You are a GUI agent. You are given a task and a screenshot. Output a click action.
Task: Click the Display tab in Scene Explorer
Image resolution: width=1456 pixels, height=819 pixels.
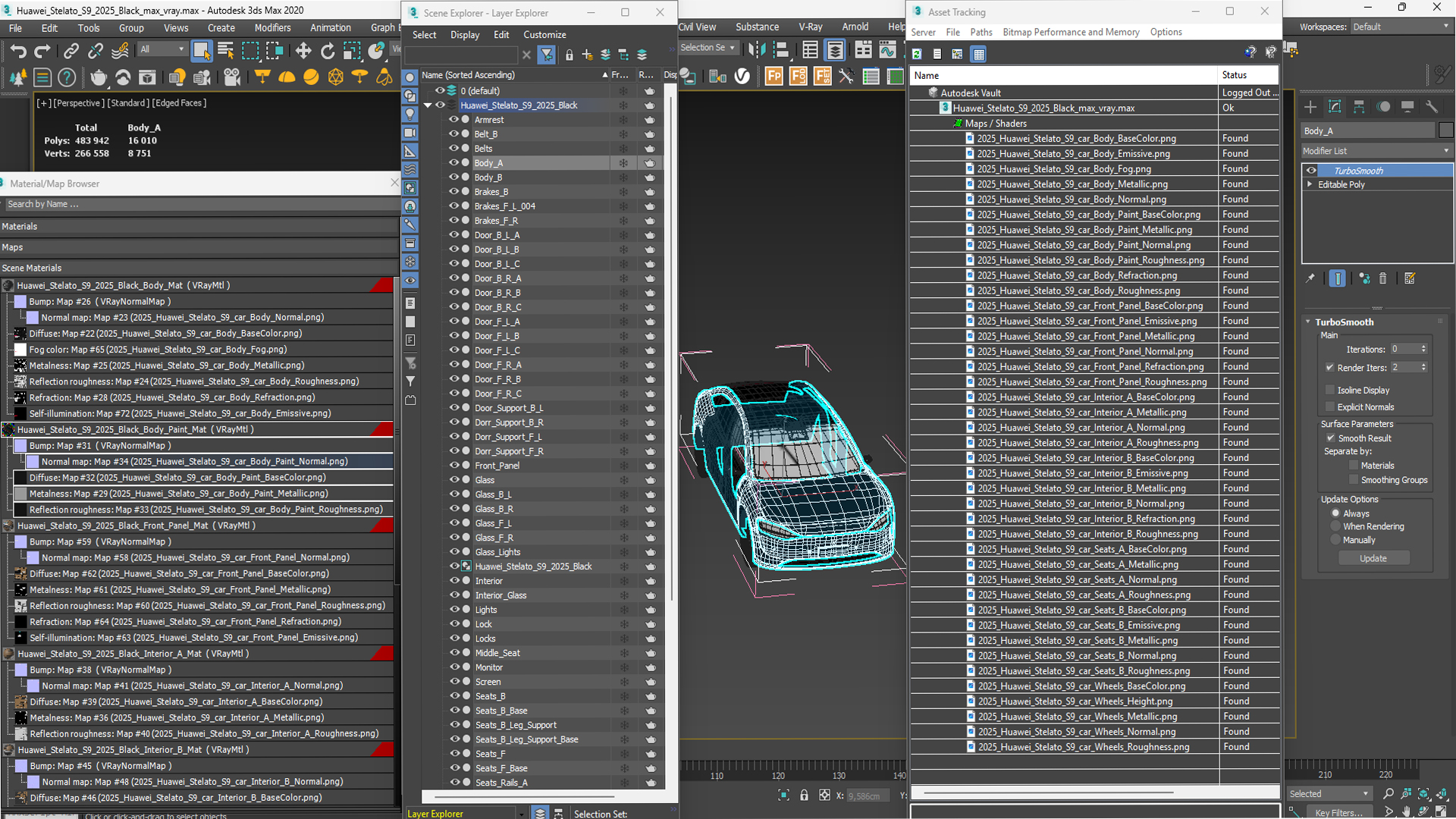point(463,34)
